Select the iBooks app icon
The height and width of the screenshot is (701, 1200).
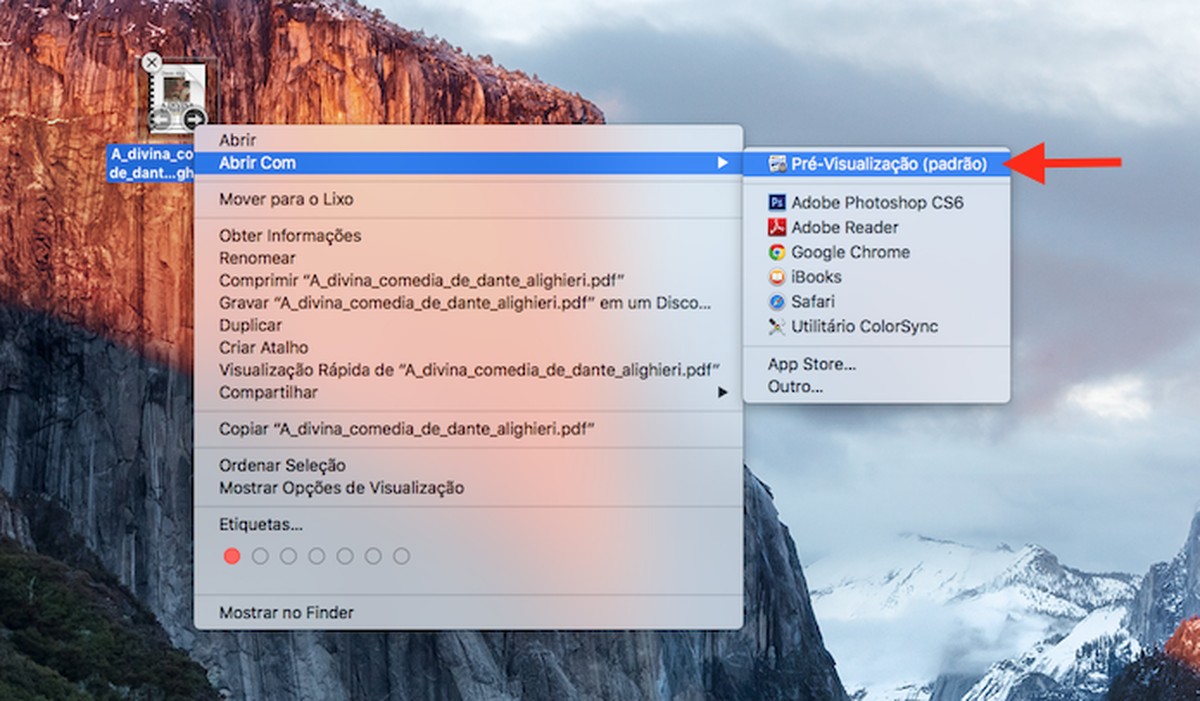(x=779, y=277)
